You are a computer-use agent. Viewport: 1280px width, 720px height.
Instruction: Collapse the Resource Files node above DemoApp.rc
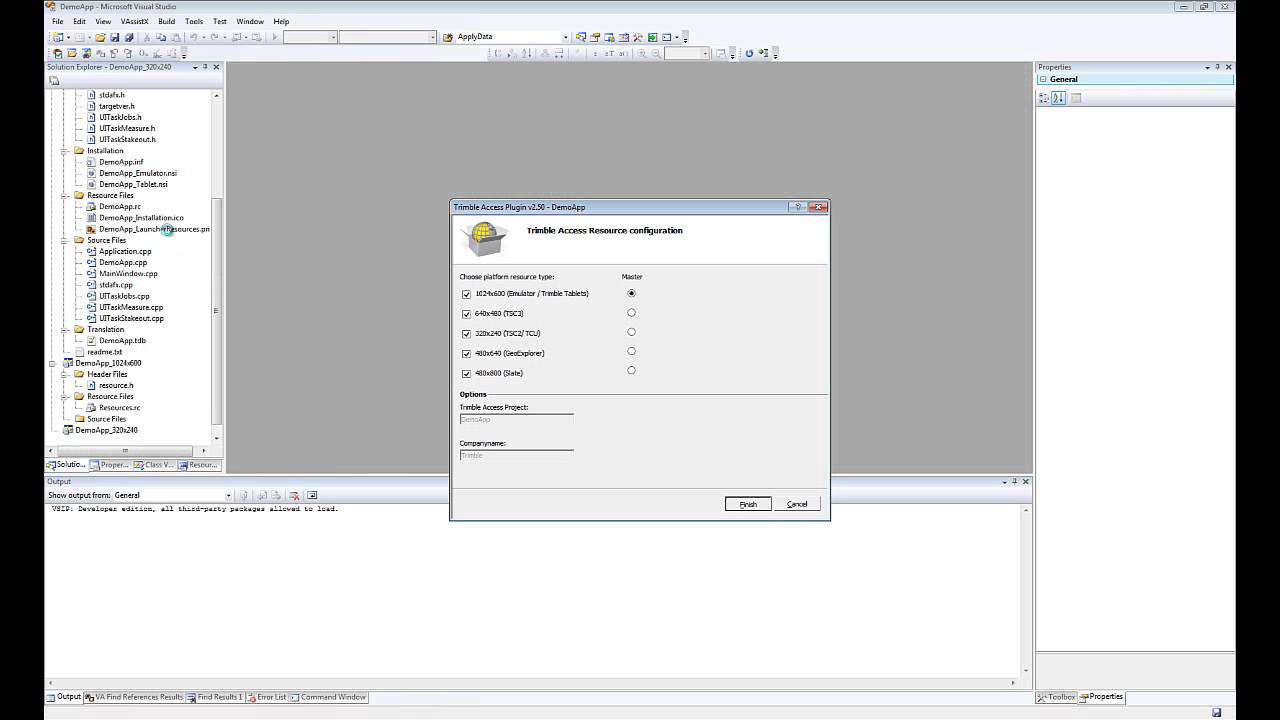65,195
